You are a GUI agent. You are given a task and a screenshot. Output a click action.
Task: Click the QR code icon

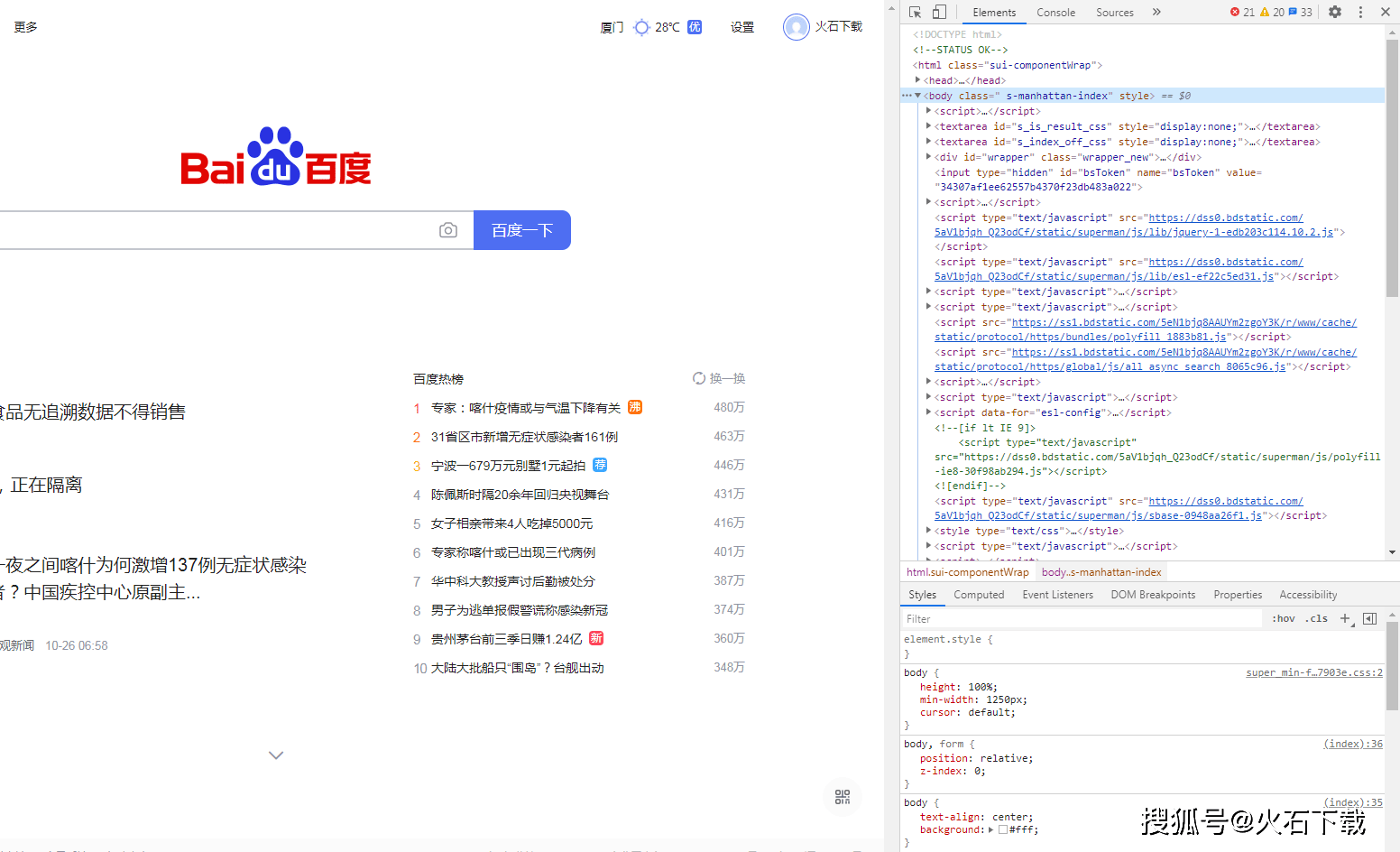pos(843,797)
